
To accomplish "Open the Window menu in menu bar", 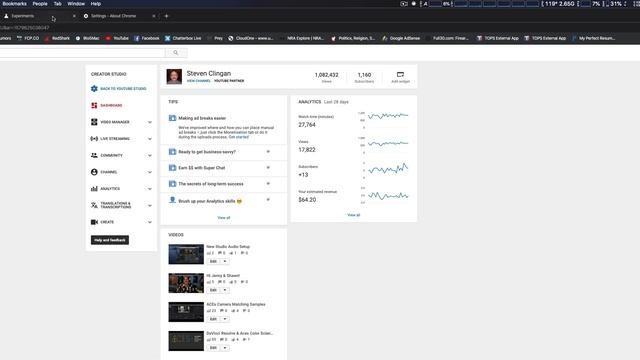I will [x=76, y=4].
